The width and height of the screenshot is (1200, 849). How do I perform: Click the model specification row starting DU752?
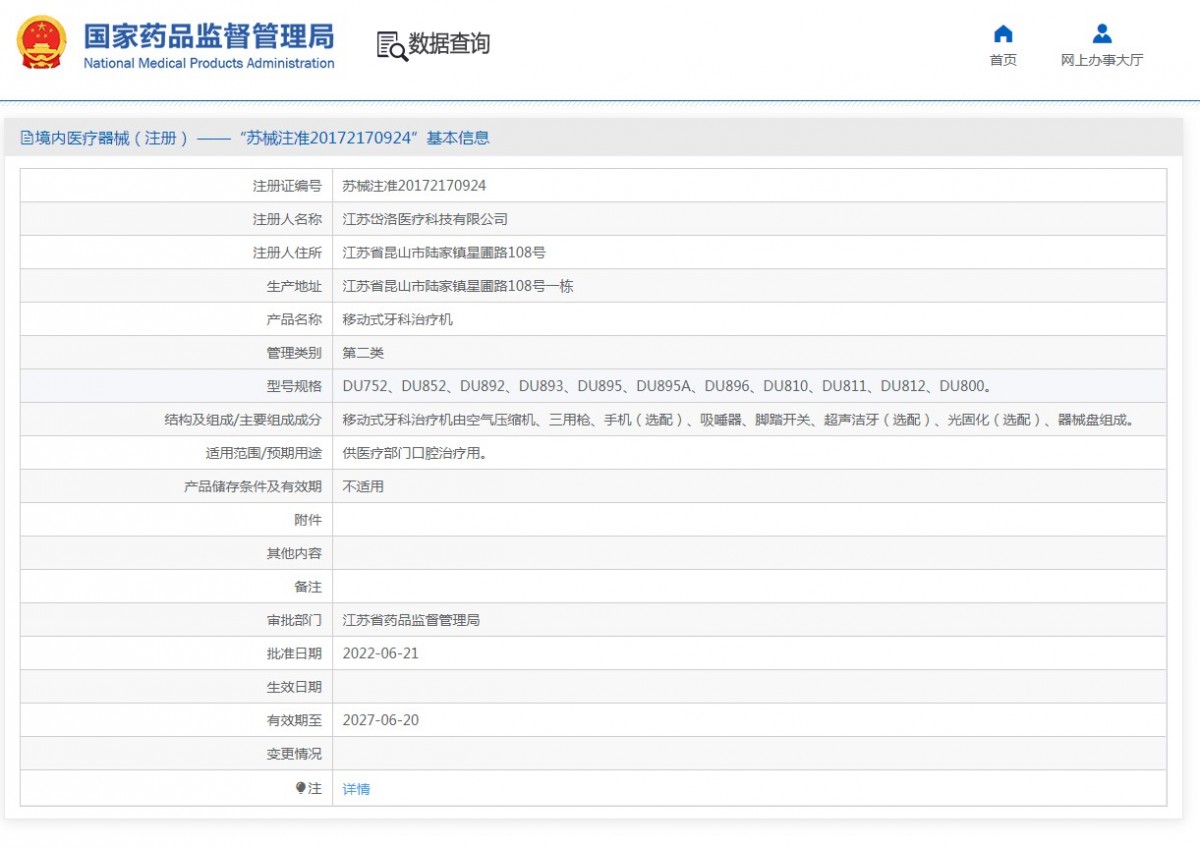(x=666, y=386)
